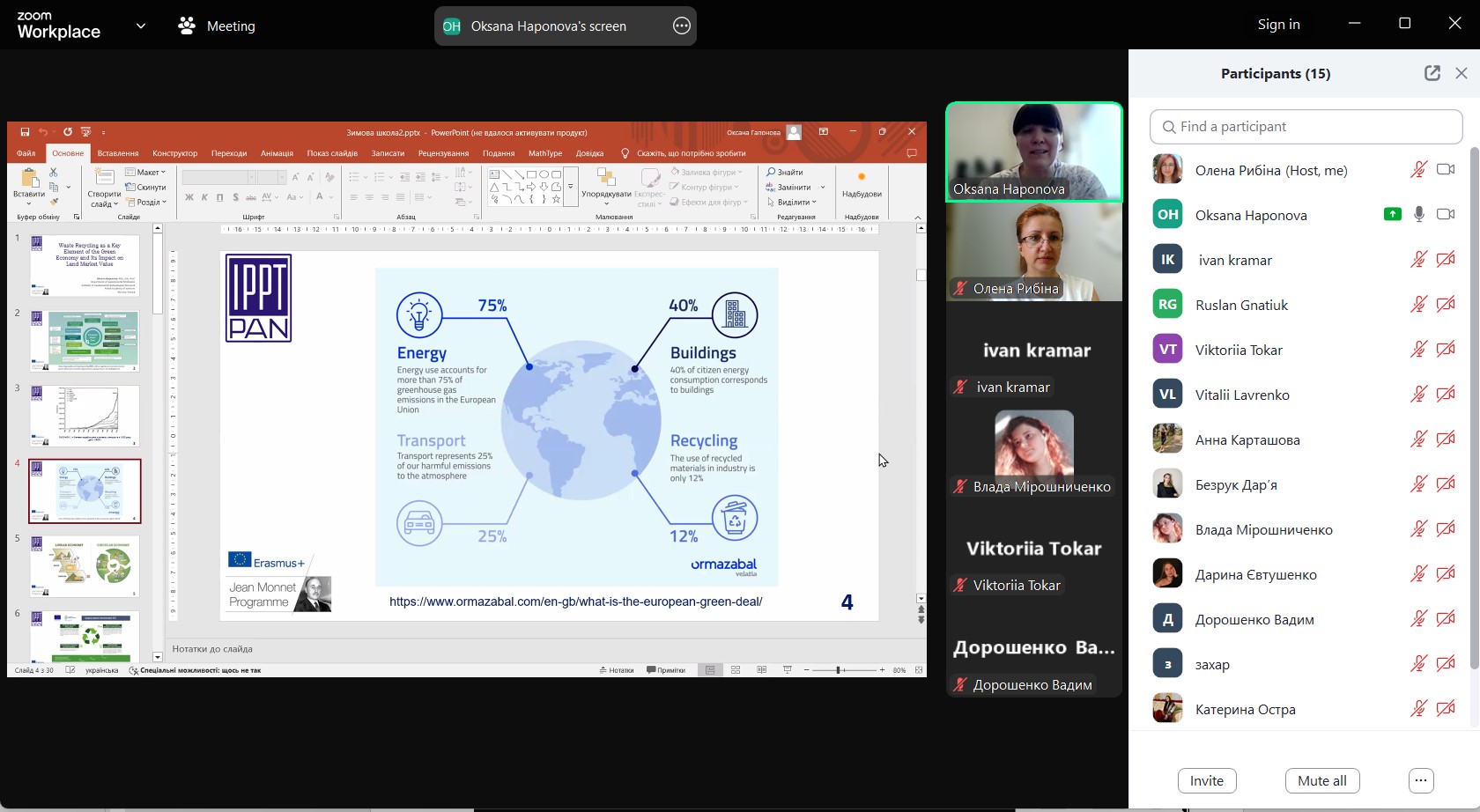
Task: Fit slide to current window icon
Action: [x=919, y=670]
